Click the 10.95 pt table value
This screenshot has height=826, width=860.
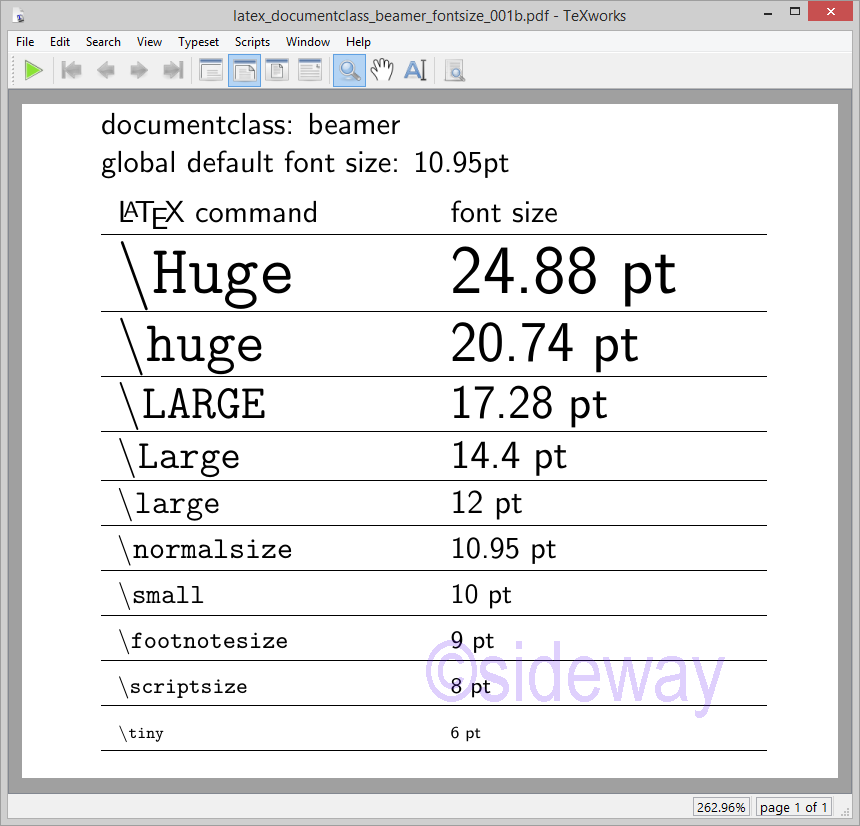(503, 549)
